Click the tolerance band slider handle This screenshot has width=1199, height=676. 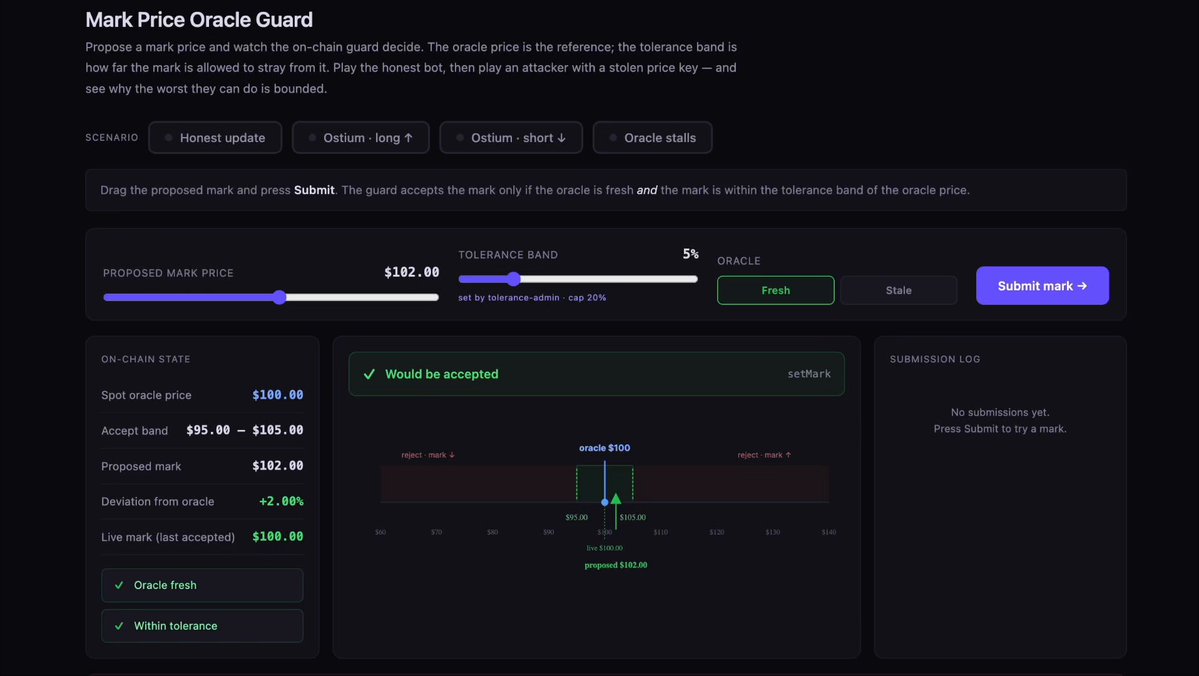coord(514,279)
